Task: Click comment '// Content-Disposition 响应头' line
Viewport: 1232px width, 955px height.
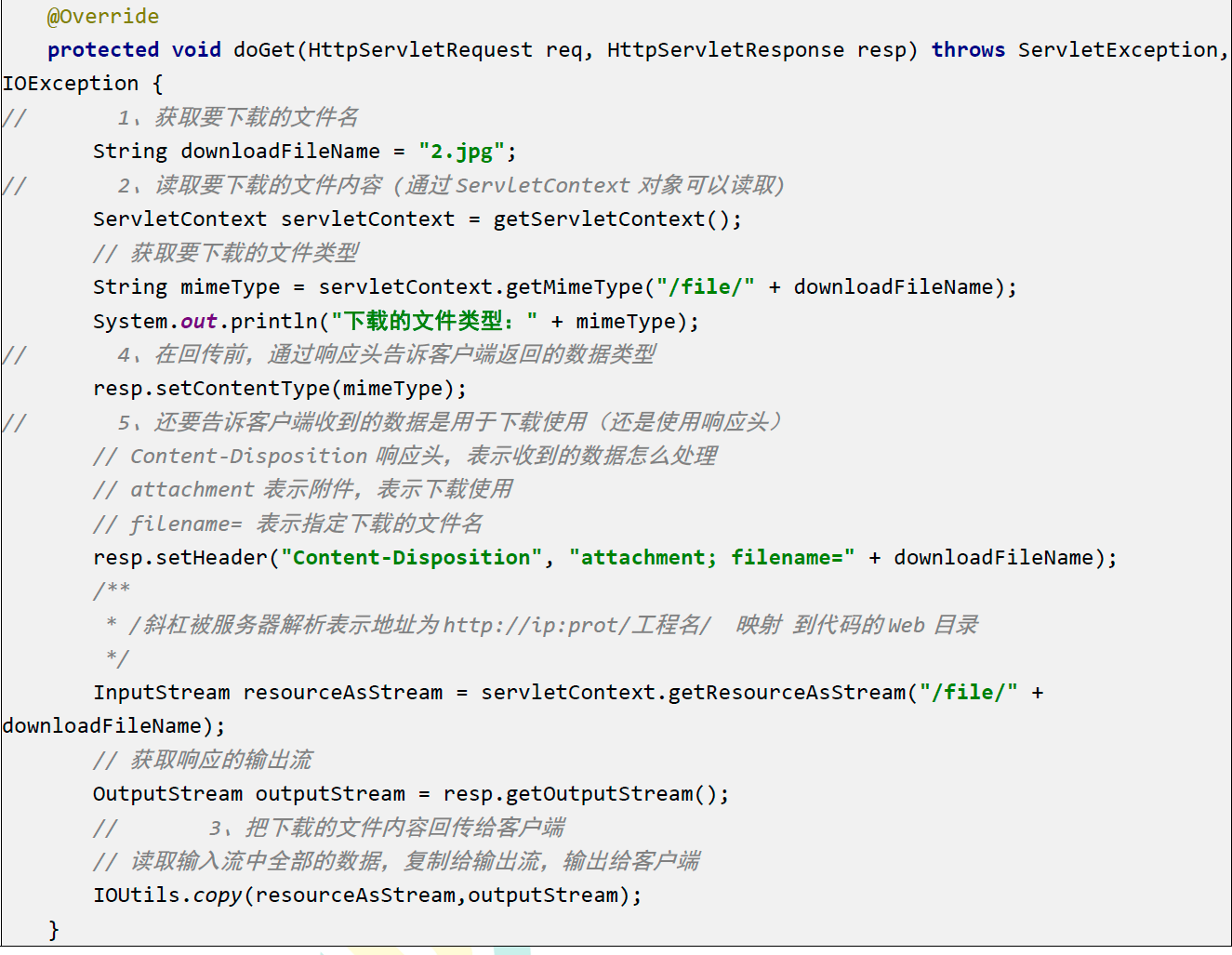Action: click(405, 456)
